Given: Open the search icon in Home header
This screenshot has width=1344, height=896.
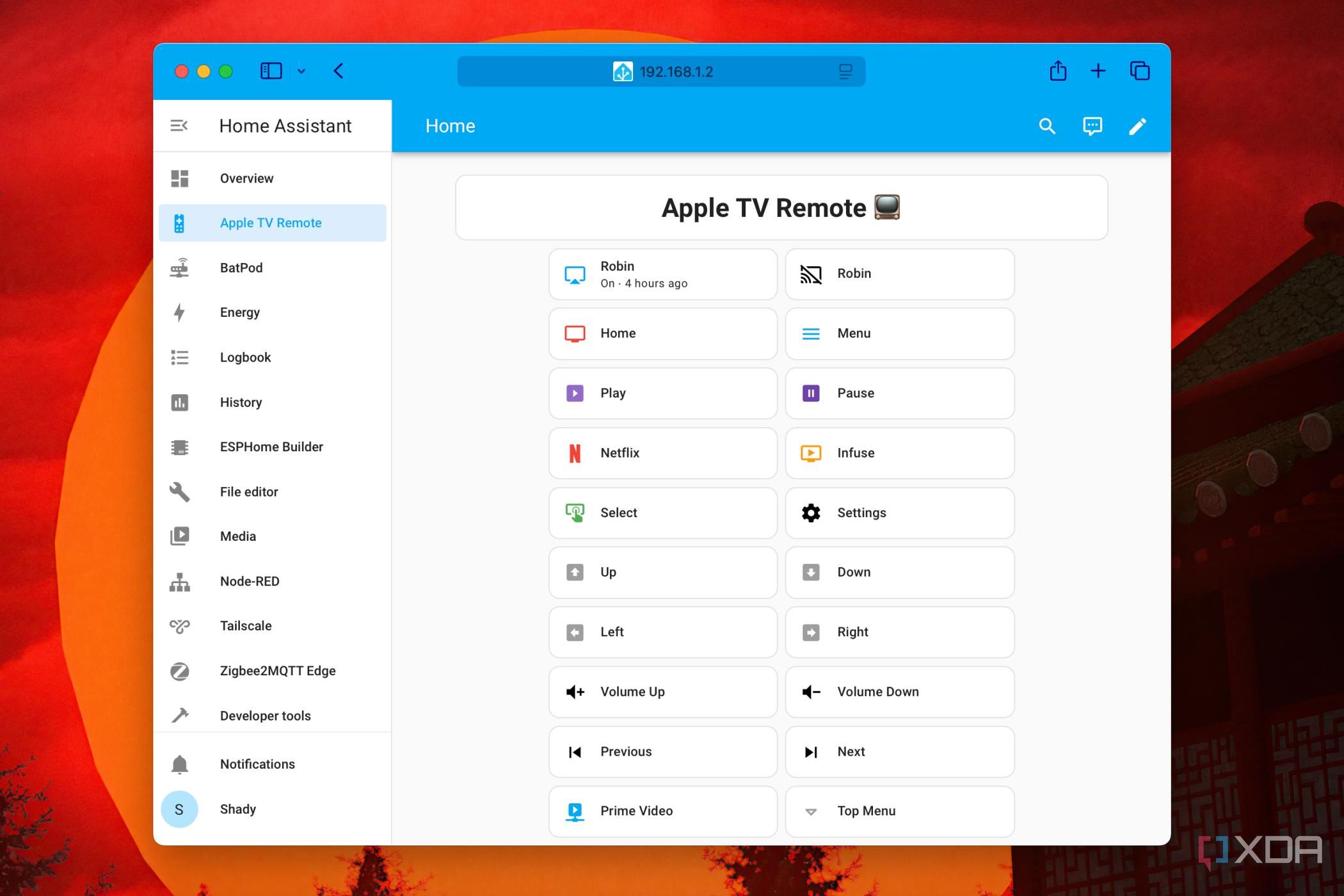Looking at the screenshot, I should click(1047, 126).
